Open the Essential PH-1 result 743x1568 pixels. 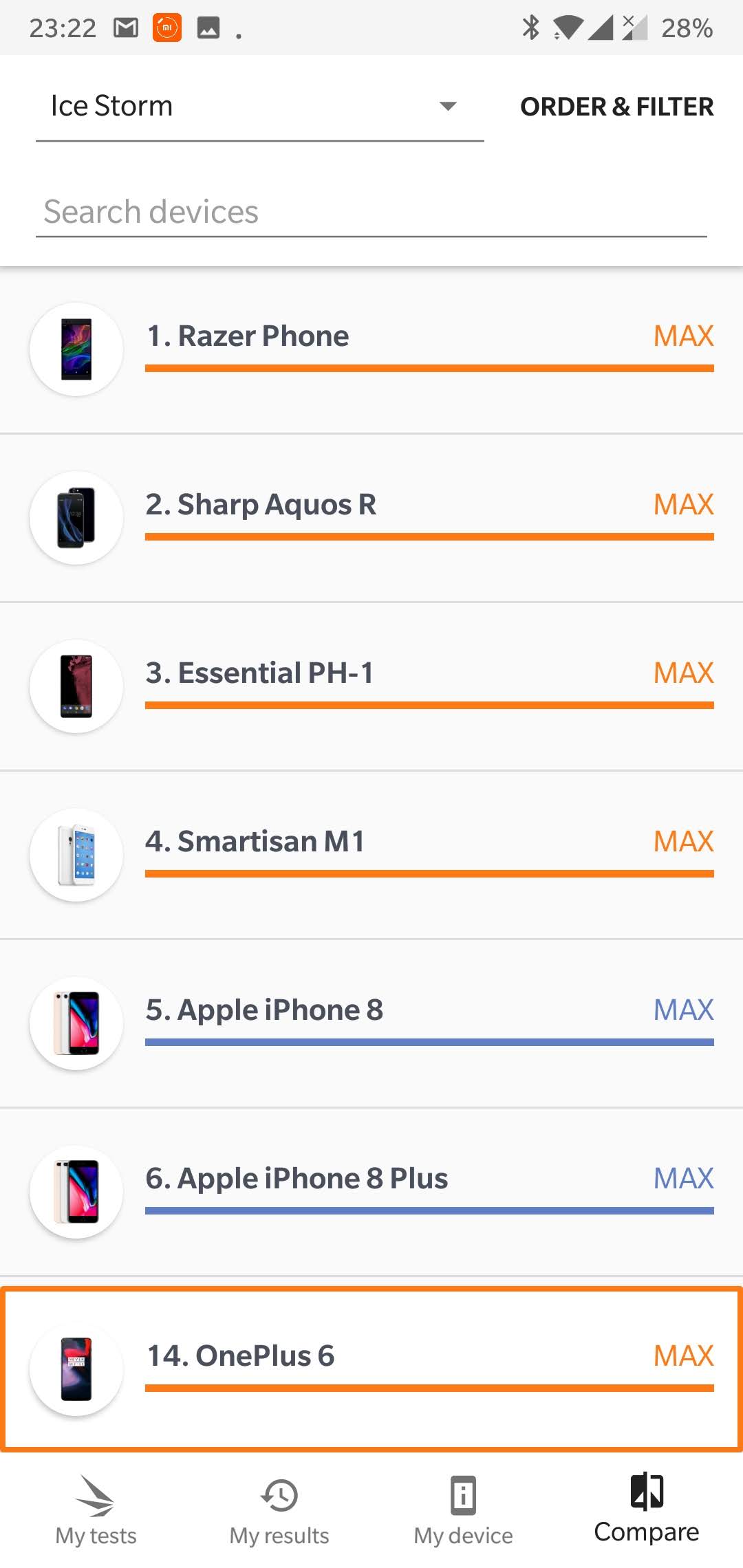coord(260,673)
